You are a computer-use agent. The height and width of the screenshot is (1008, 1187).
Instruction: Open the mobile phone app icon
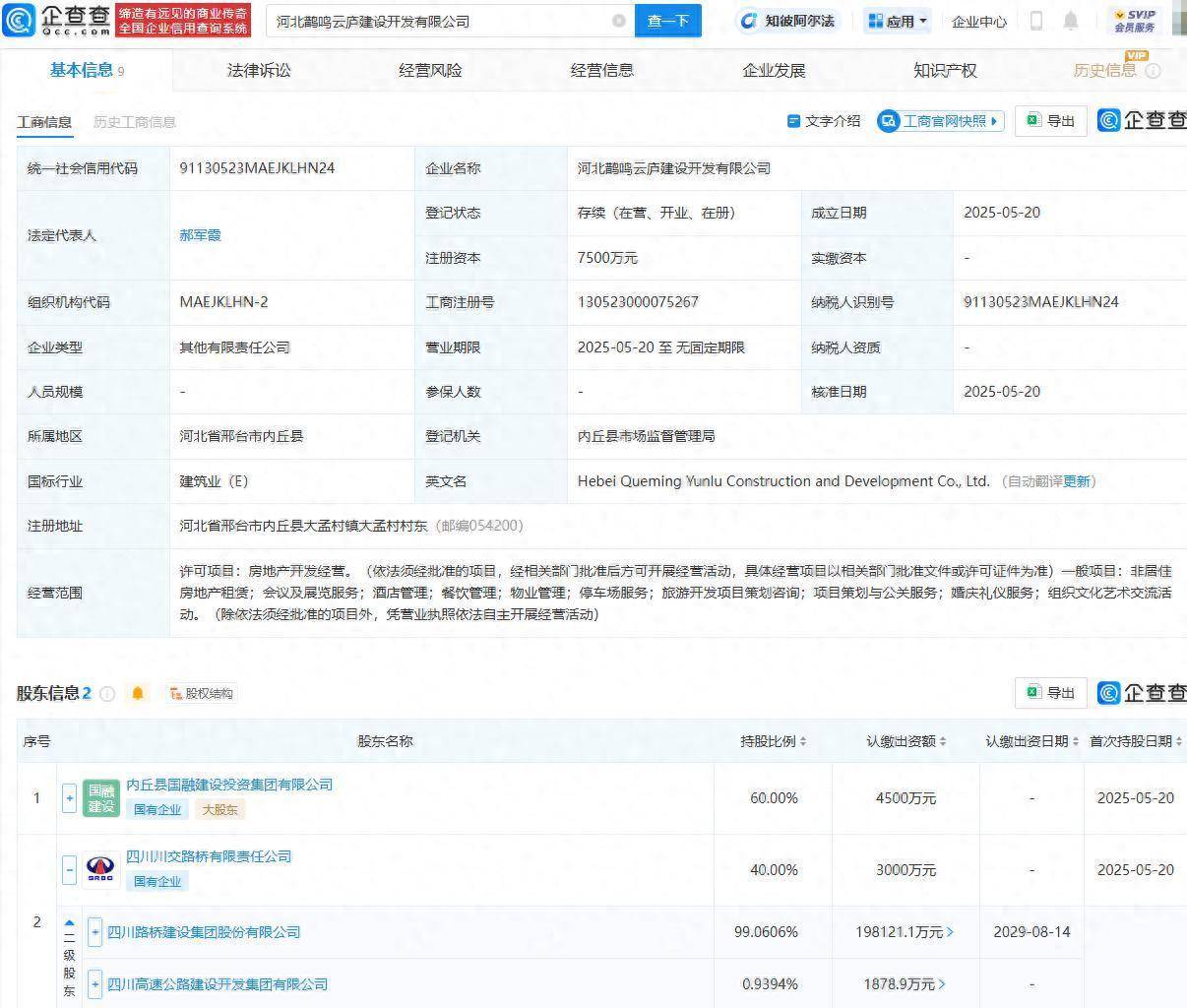[x=1035, y=21]
